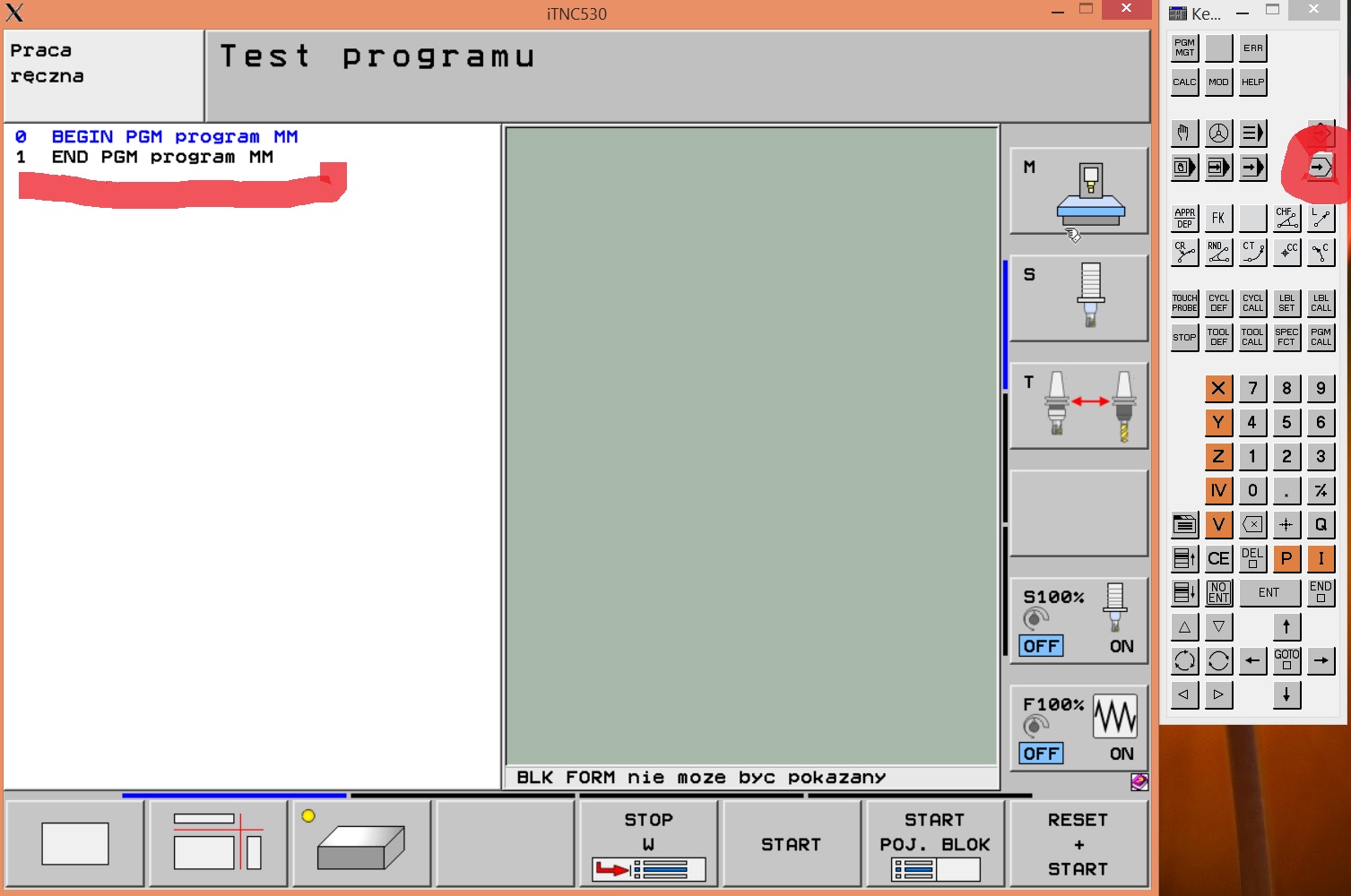Click the CE clear entry key
This screenshot has width=1351, height=896.
(x=1218, y=558)
